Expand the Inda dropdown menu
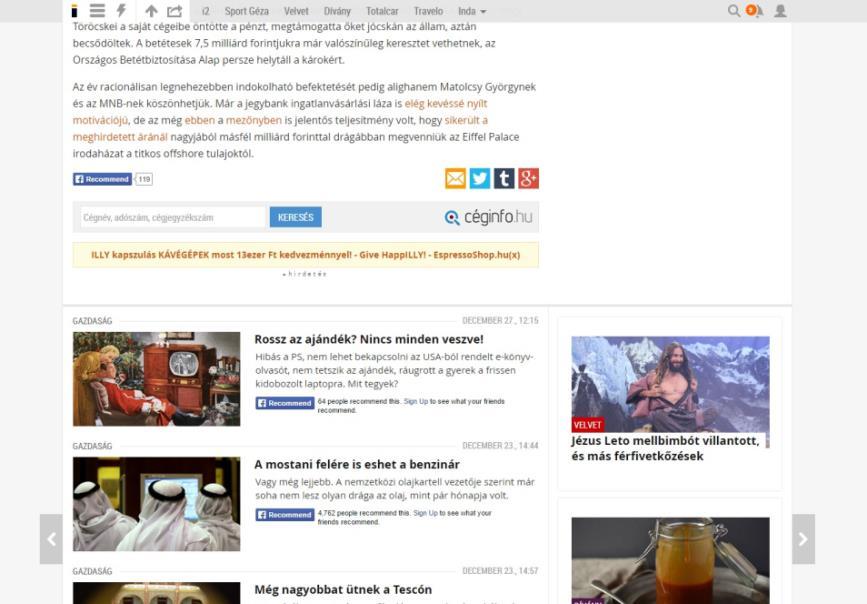The image size is (867, 604). pyautogui.click(x=472, y=11)
